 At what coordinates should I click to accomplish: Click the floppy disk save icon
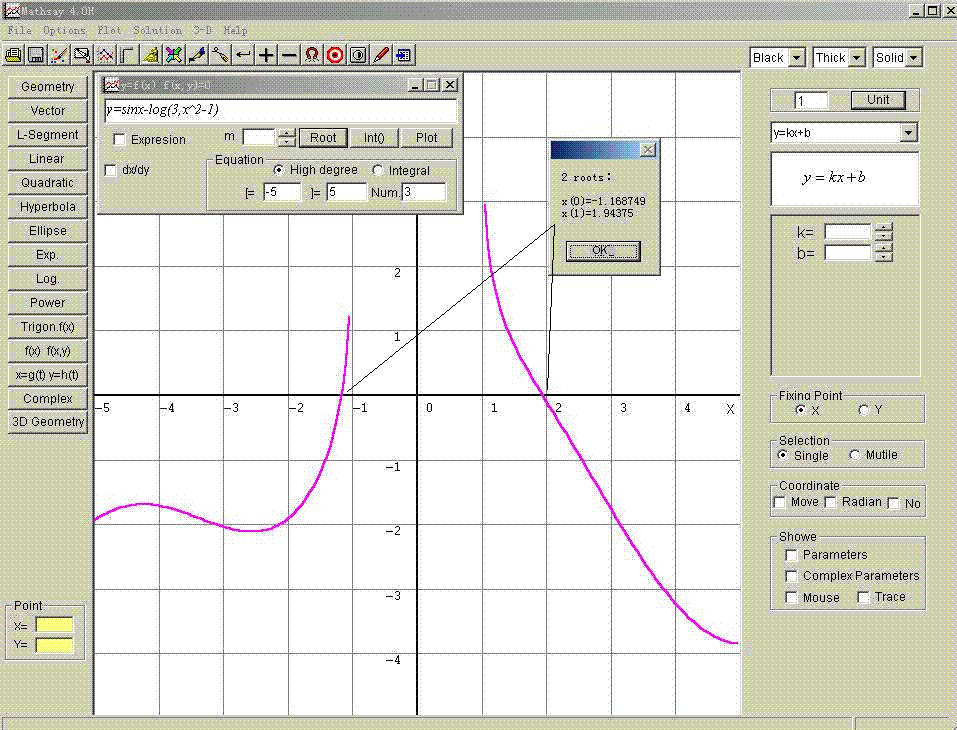pyautogui.click(x=36, y=56)
